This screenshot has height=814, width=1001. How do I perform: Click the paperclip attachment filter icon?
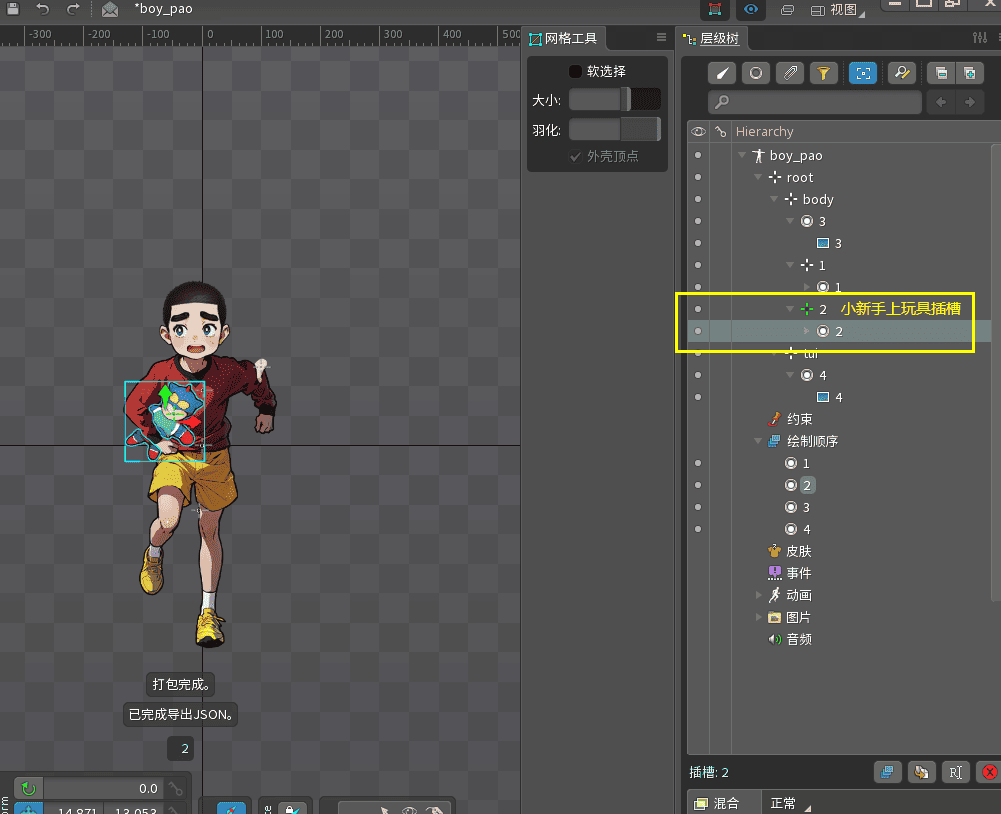pos(790,73)
